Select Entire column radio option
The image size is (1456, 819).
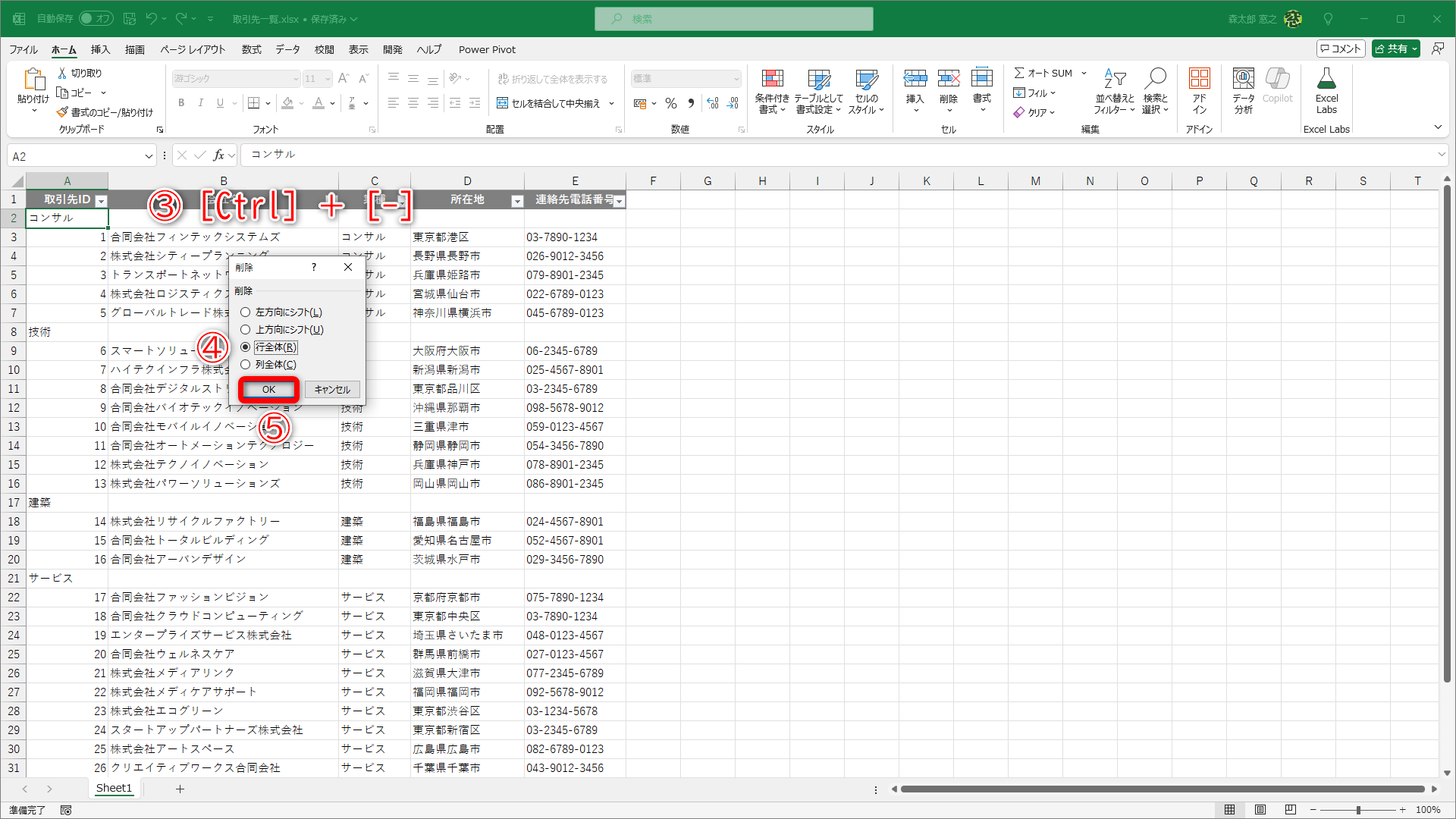tap(246, 365)
